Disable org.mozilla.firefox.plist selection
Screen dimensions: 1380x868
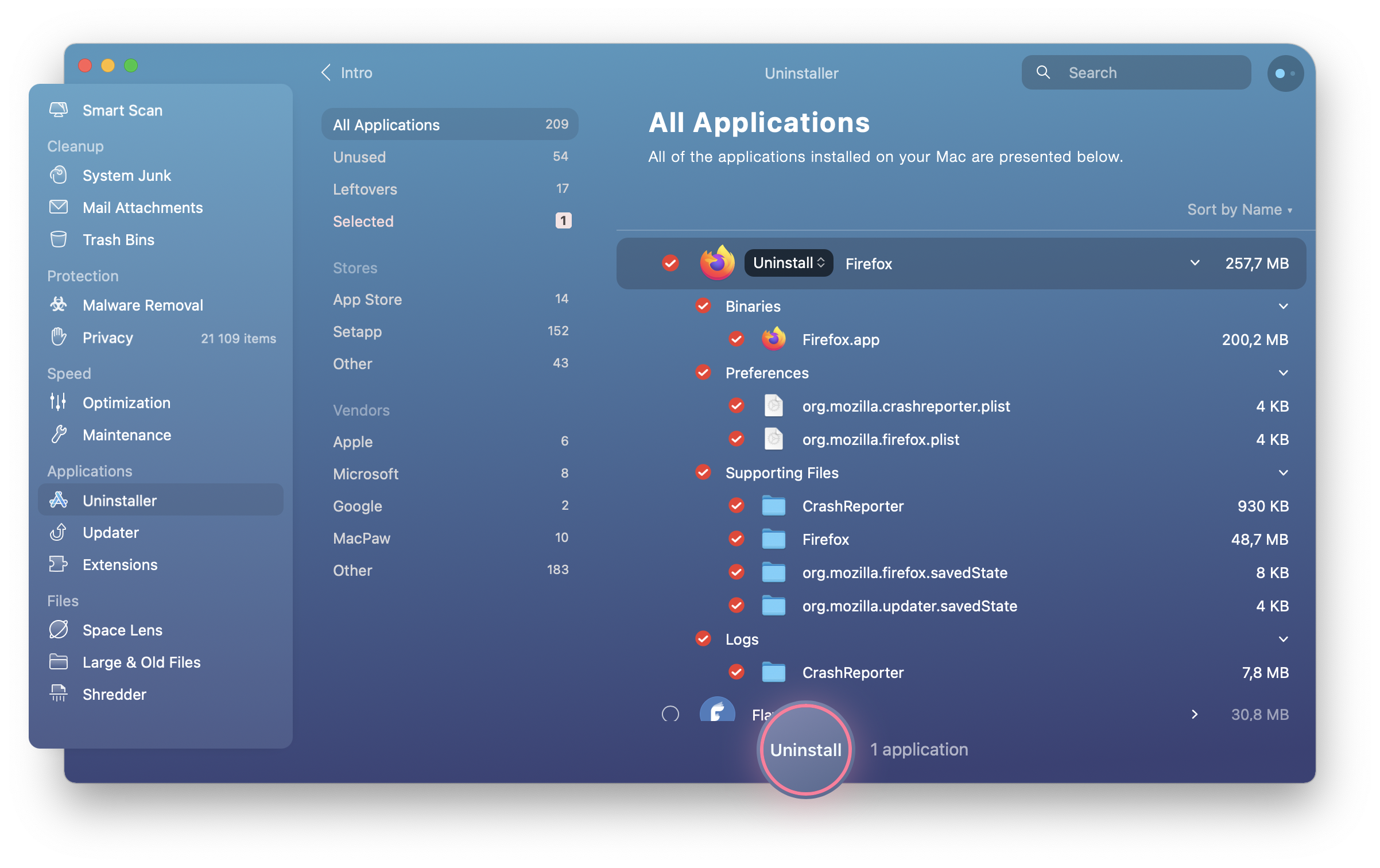point(737,439)
